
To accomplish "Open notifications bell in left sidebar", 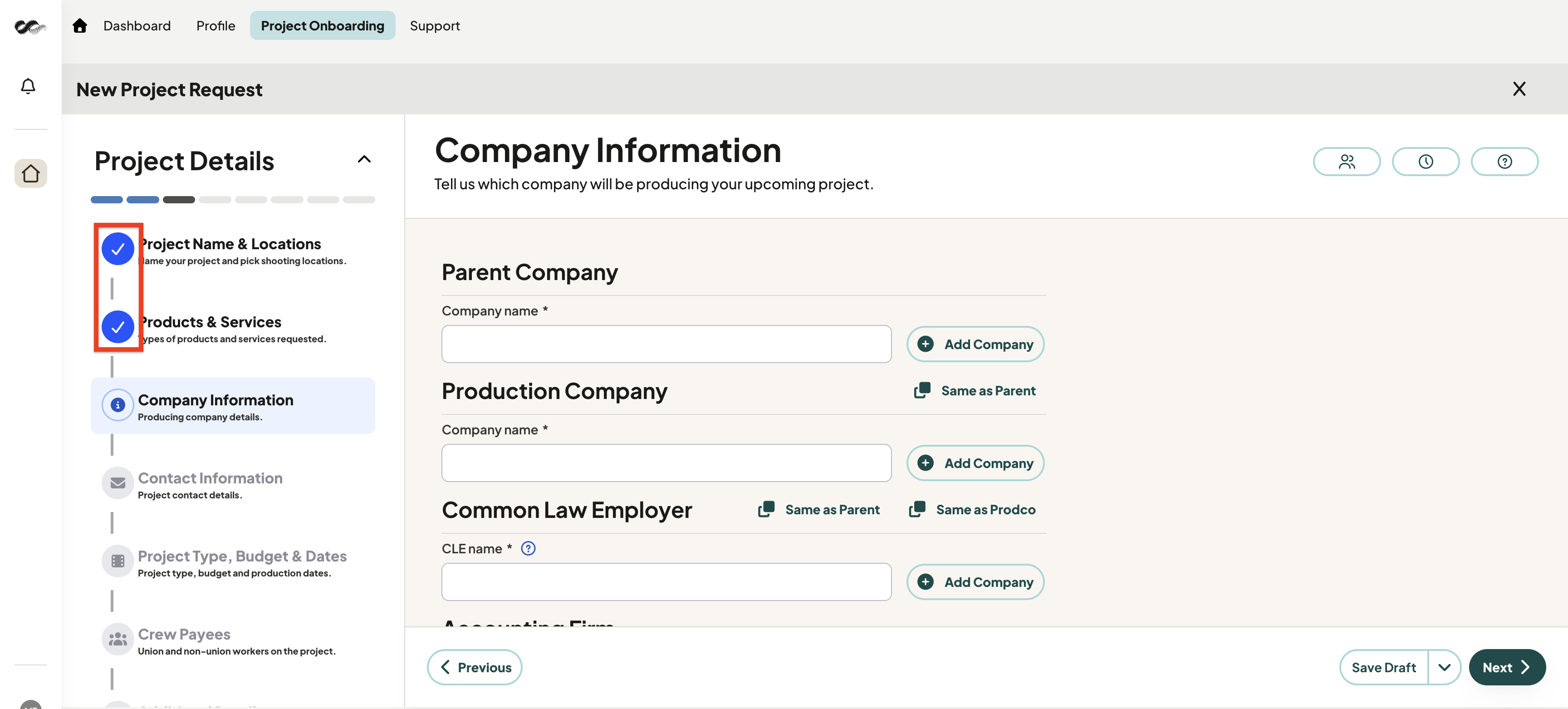I will [28, 86].
